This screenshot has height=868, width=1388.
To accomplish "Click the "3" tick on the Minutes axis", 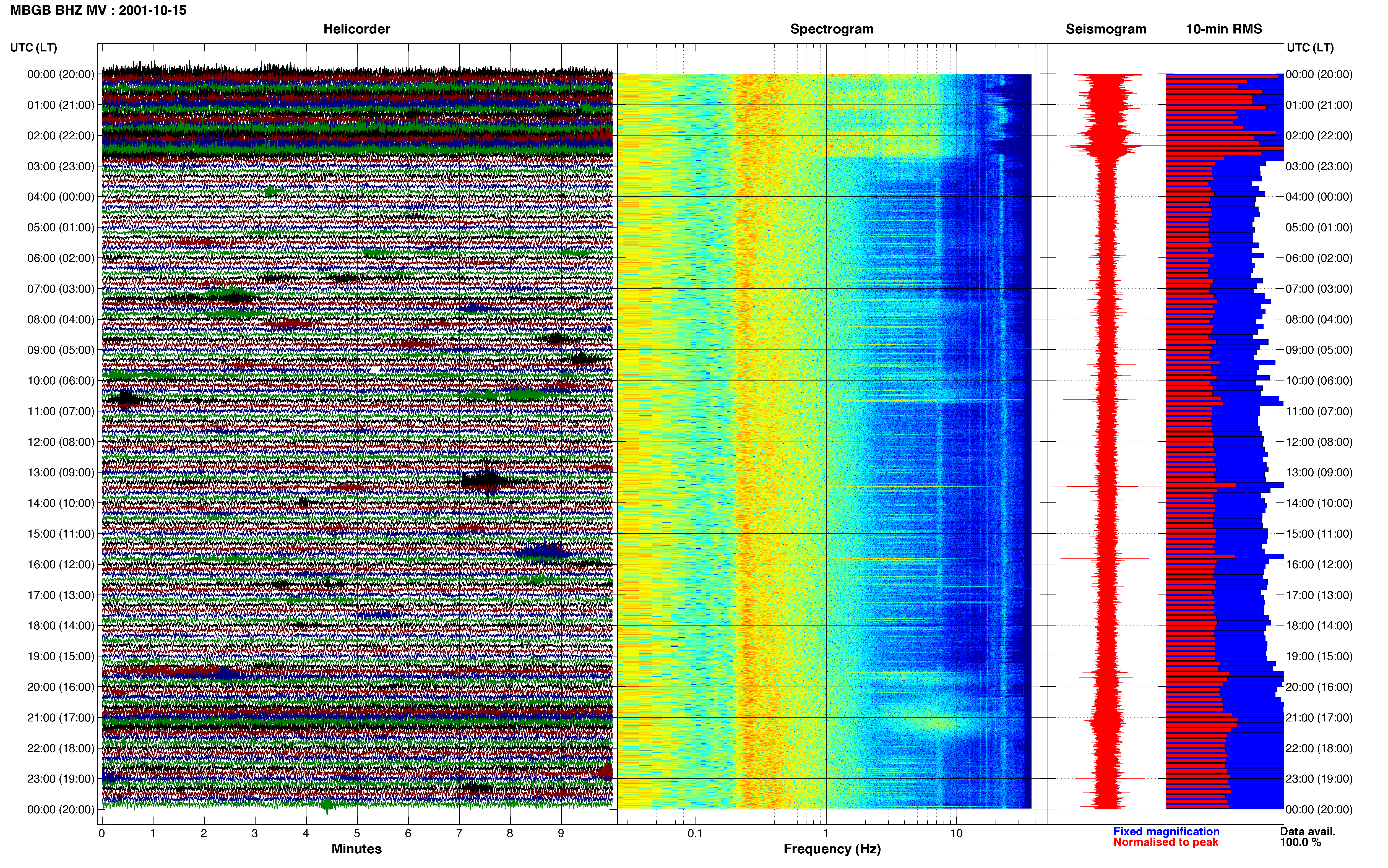I will [255, 833].
